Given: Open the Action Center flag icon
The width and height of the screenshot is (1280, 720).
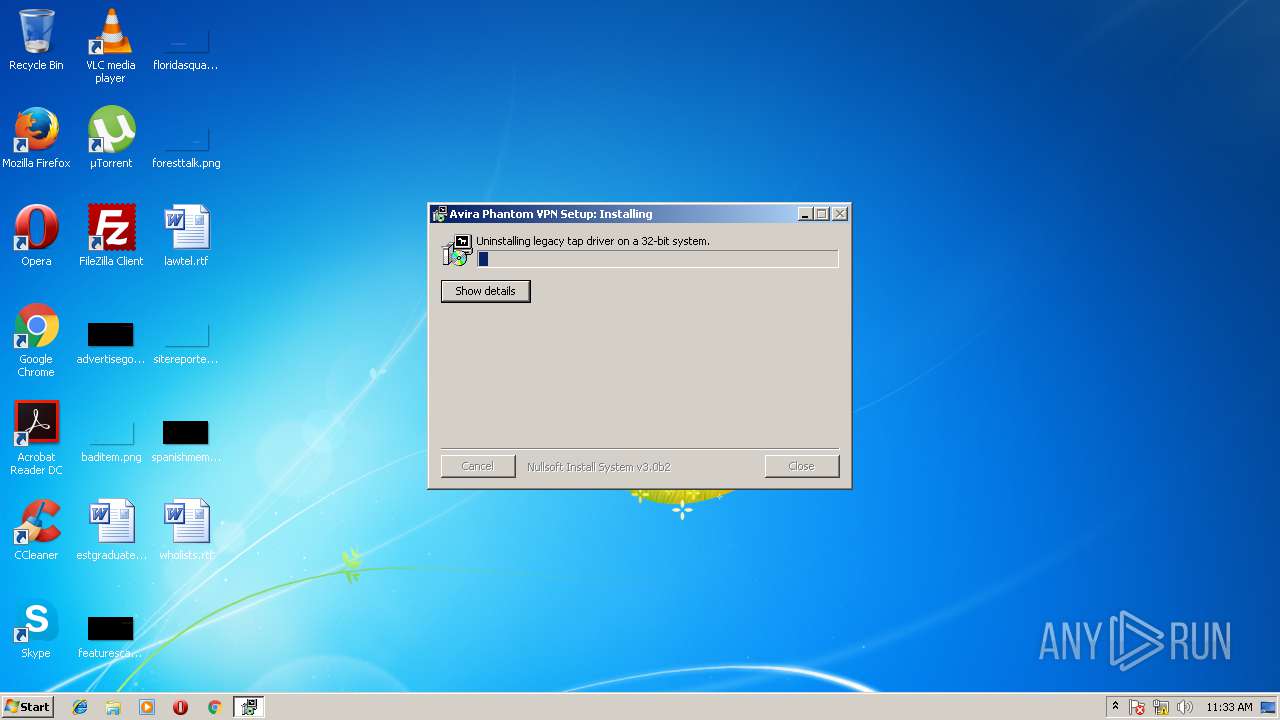Looking at the screenshot, I should pyautogui.click(x=1137, y=707).
